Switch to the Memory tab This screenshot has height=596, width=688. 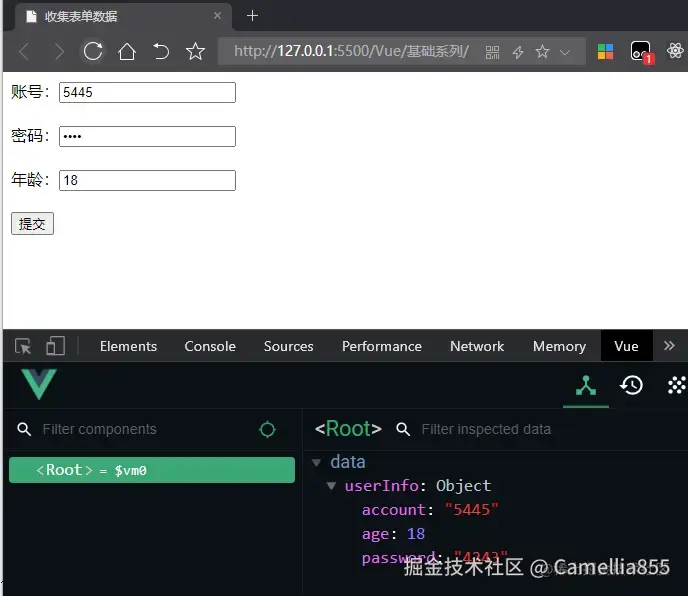click(559, 346)
